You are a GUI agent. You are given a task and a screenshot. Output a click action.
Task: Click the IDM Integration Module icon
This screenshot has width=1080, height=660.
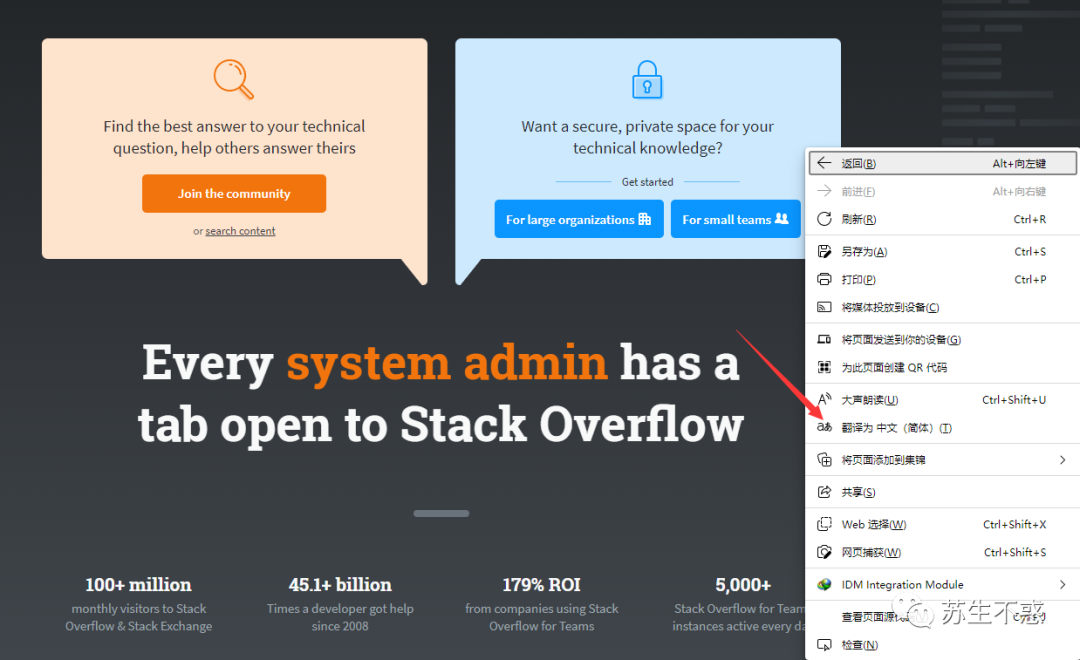click(x=824, y=584)
